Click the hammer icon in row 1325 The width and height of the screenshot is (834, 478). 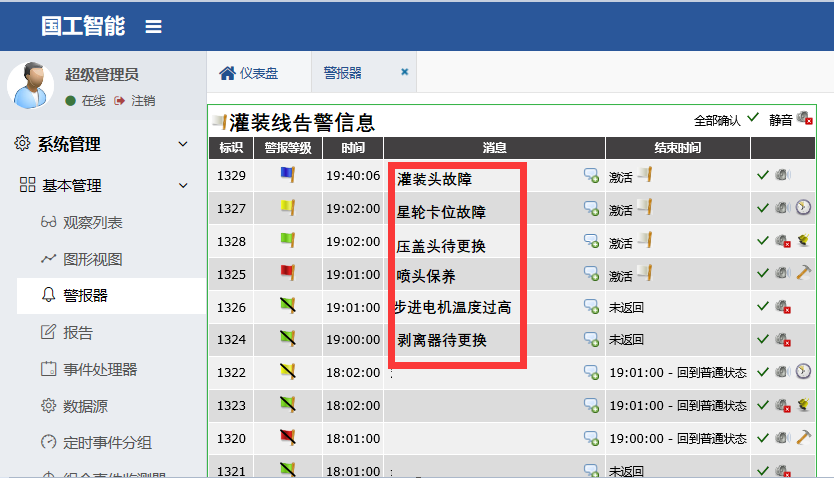tap(803, 273)
